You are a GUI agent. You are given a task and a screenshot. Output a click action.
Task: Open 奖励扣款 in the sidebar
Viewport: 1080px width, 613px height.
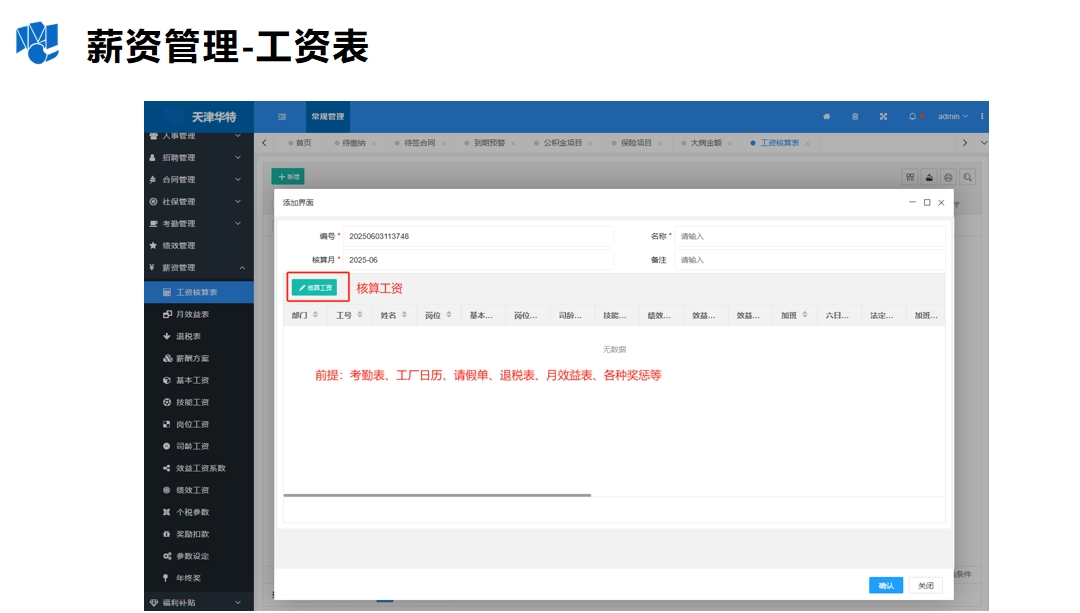(199, 534)
